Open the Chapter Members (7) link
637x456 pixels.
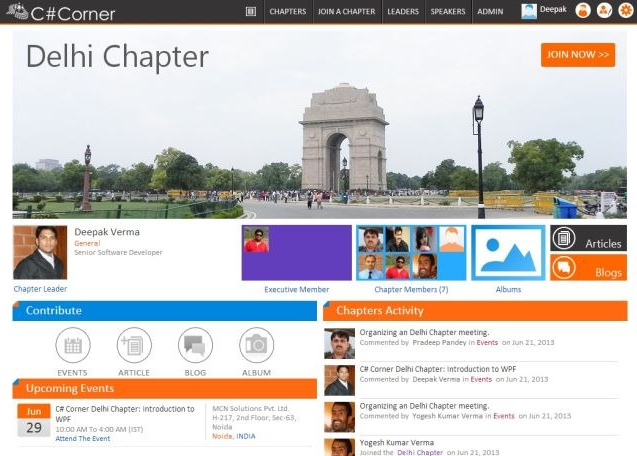[411, 289]
